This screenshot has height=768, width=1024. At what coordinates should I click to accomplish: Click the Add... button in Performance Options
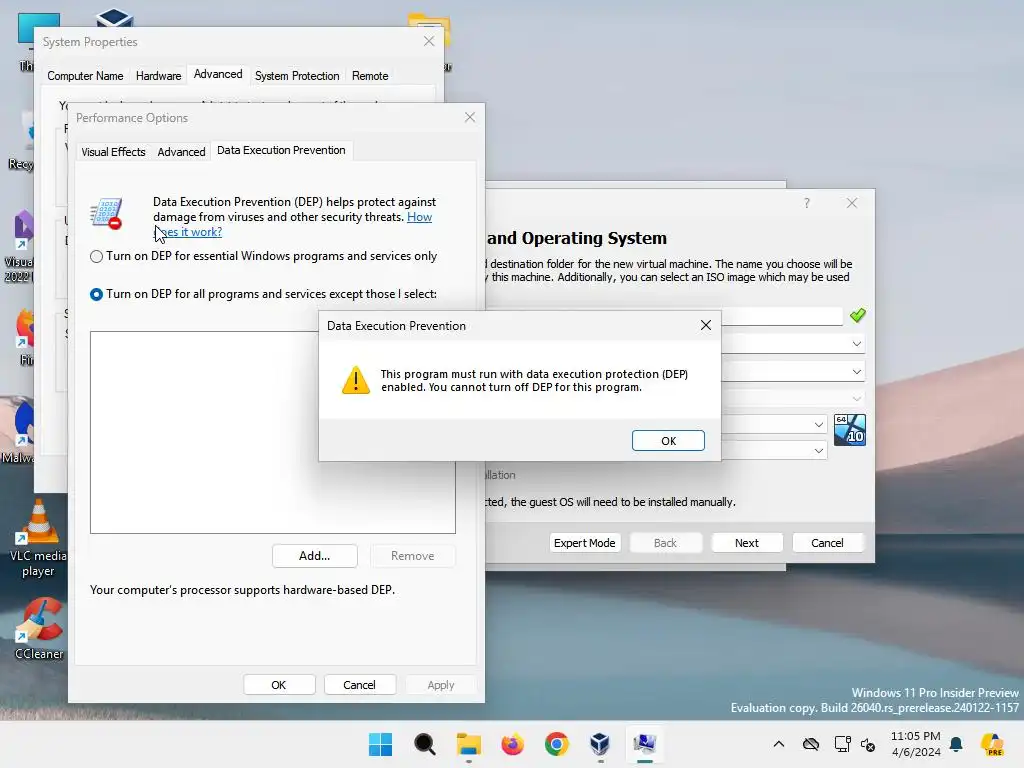[315, 556]
